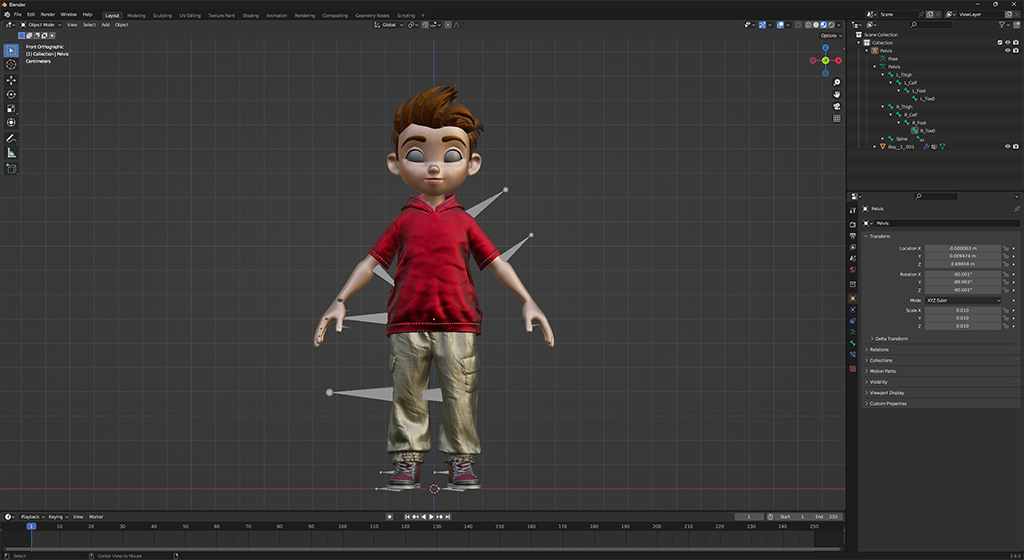This screenshot has width=1024, height=560.
Task: Toggle lock on Location X
Action: coord(1006,249)
